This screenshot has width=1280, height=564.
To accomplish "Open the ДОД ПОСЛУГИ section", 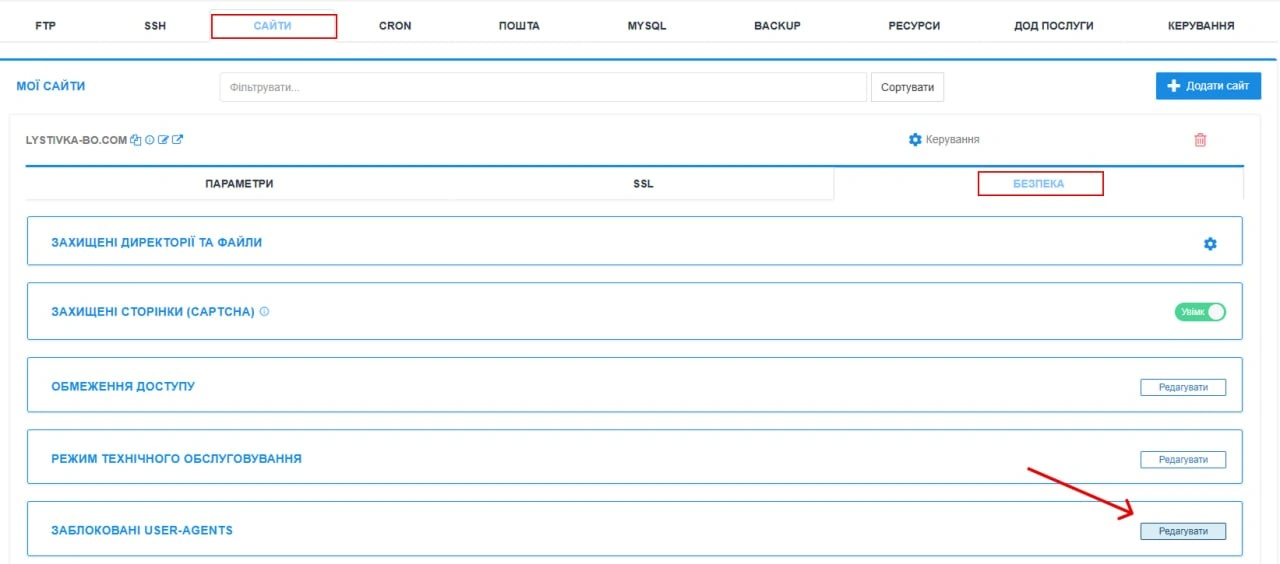I will [x=1054, y=26].
